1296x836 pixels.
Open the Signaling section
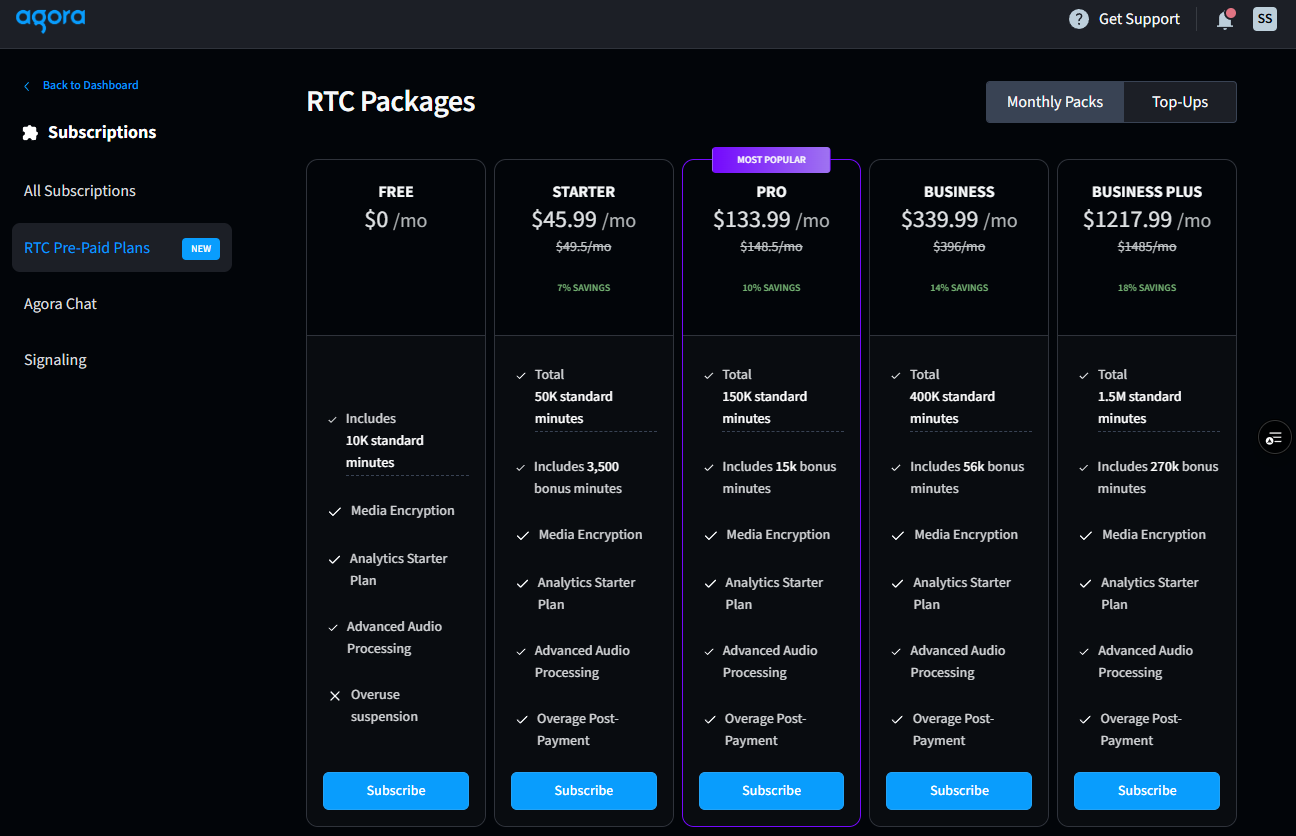55,360
